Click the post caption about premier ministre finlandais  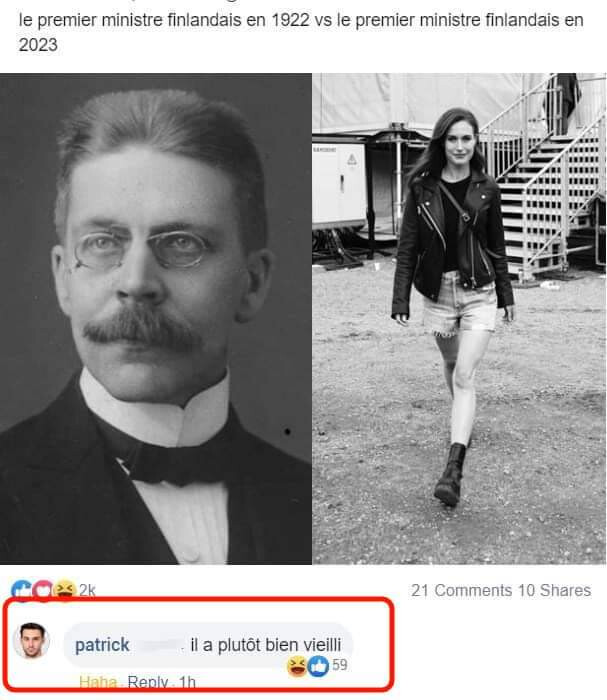301,32
